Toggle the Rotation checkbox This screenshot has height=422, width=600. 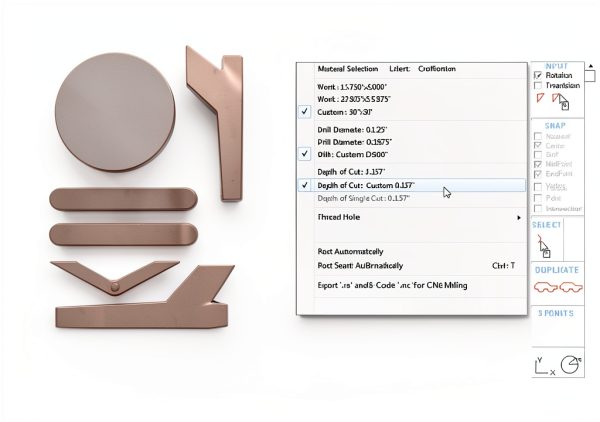point(538,75)
